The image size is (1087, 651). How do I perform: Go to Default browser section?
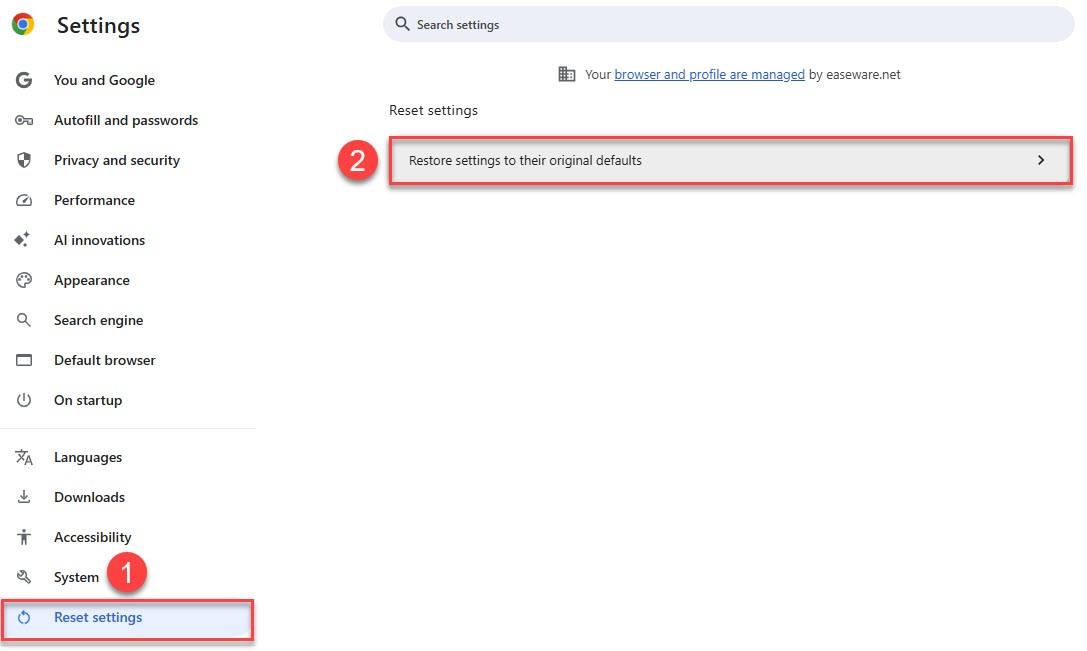pyautogui.click(x=104, y=360)
